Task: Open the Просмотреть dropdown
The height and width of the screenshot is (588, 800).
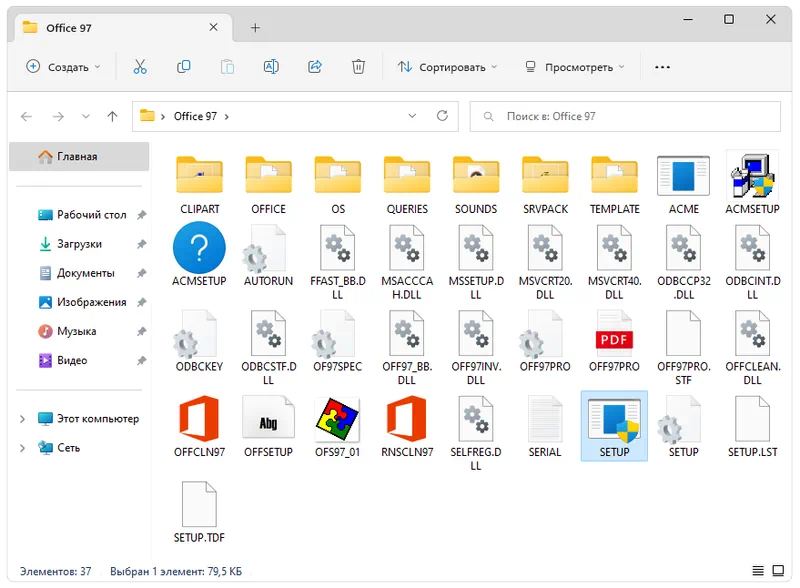Action: coord(574,67)
